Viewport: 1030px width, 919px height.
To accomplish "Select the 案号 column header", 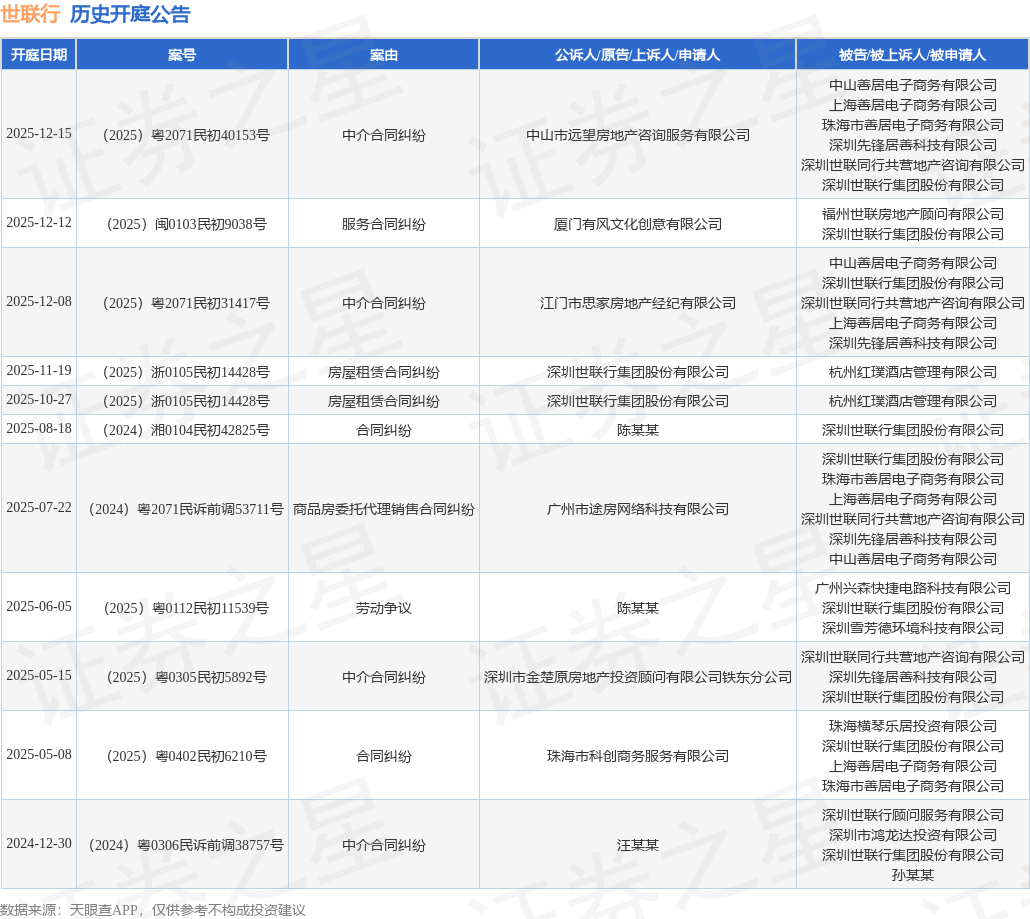I will click(182, 55).
